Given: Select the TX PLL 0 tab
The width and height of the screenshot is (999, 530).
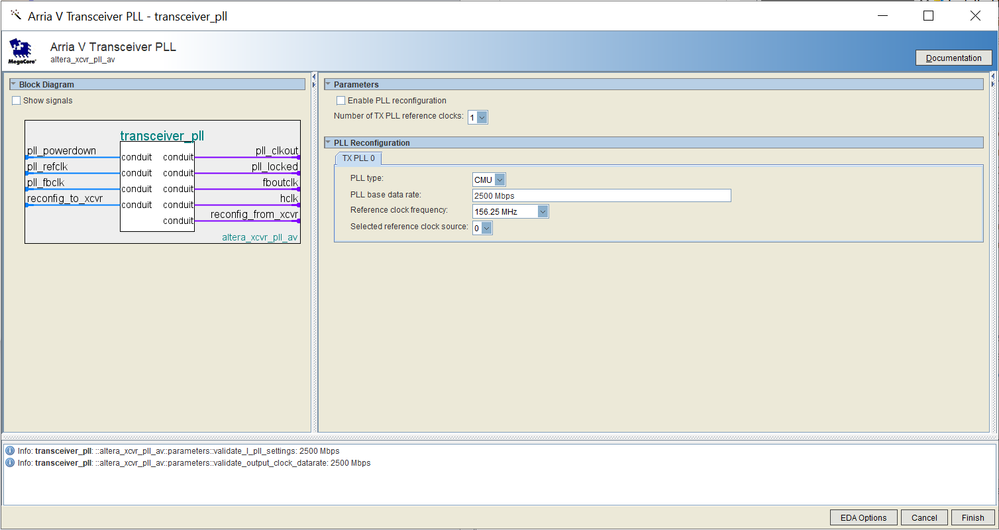Looking at the screenshot, I should (357, 158).
